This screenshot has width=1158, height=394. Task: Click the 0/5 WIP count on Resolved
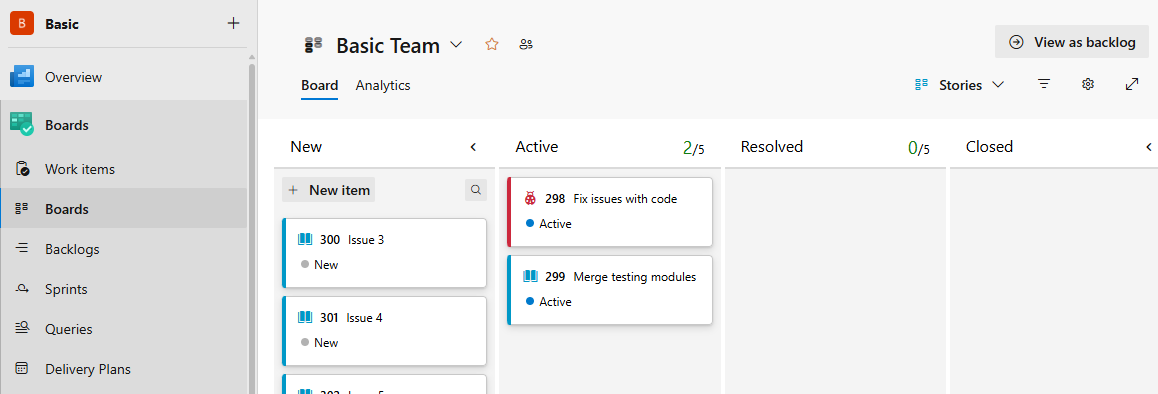(919, 148)
